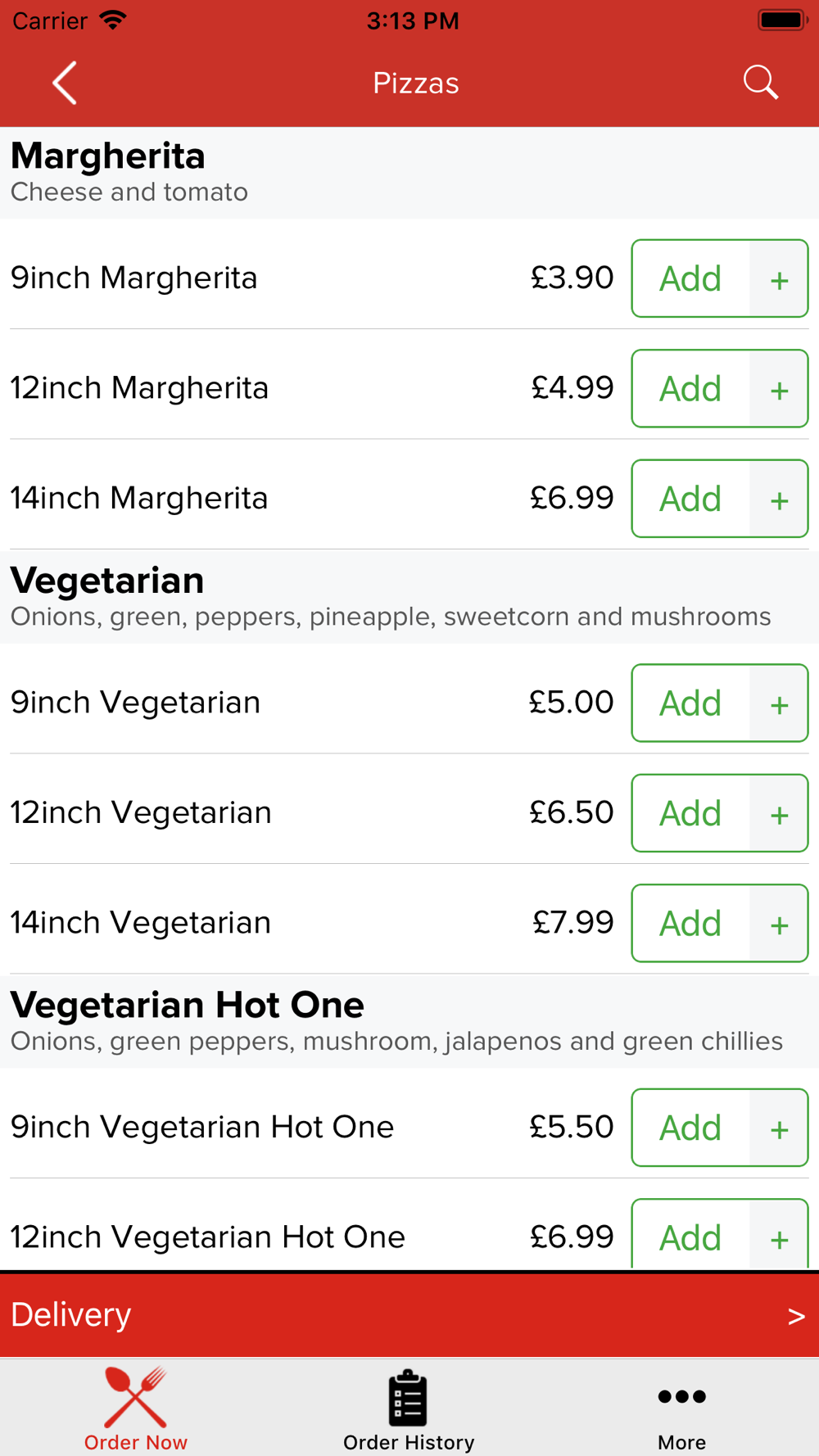Select the Vegetarian Hot One section header

tap(187, 1006)
